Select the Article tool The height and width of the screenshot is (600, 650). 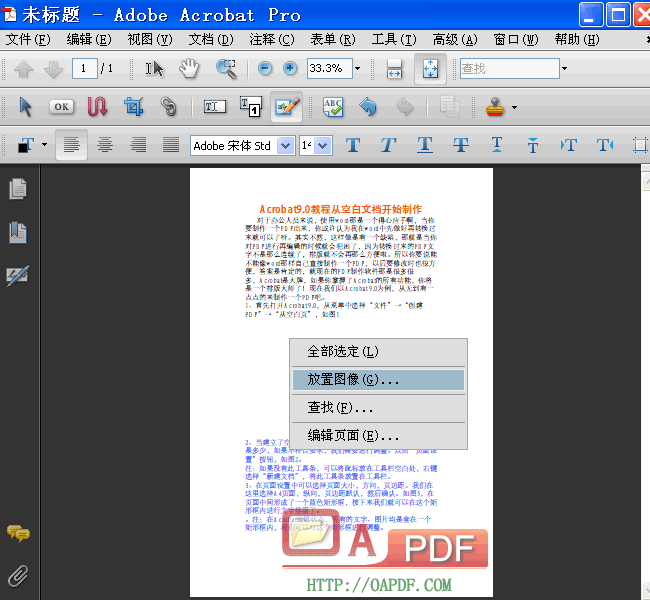(97, 107)
